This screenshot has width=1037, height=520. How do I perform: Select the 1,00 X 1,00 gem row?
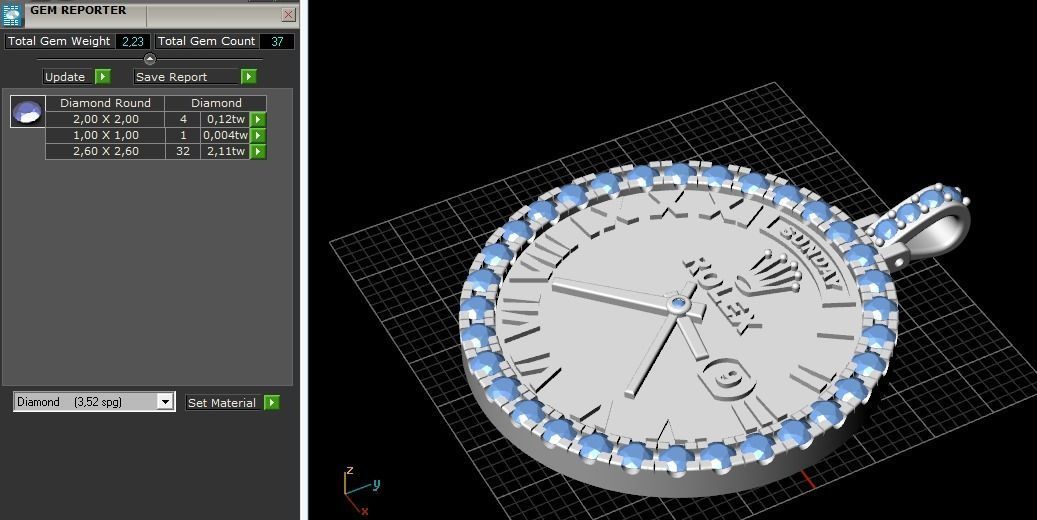pos(155,135)
